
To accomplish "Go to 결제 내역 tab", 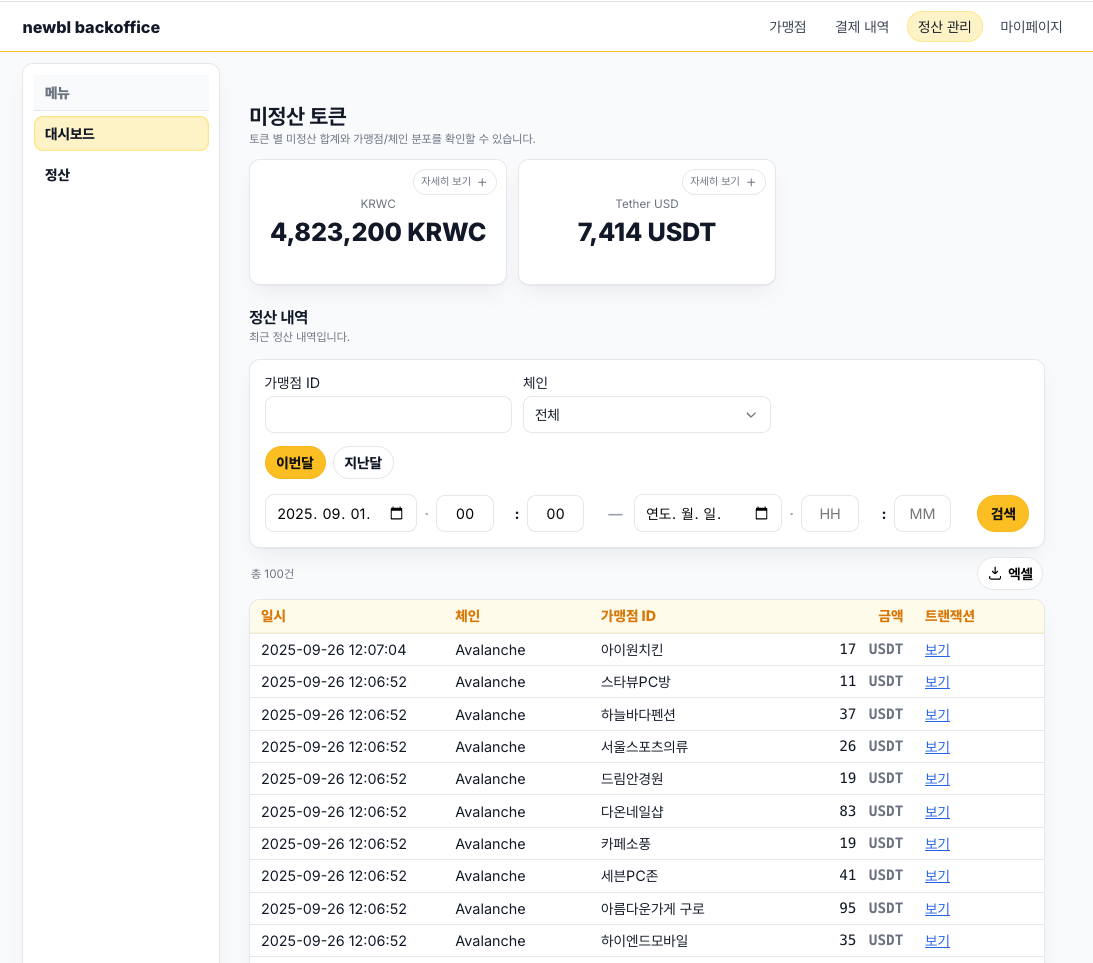I will pos(862,27).
